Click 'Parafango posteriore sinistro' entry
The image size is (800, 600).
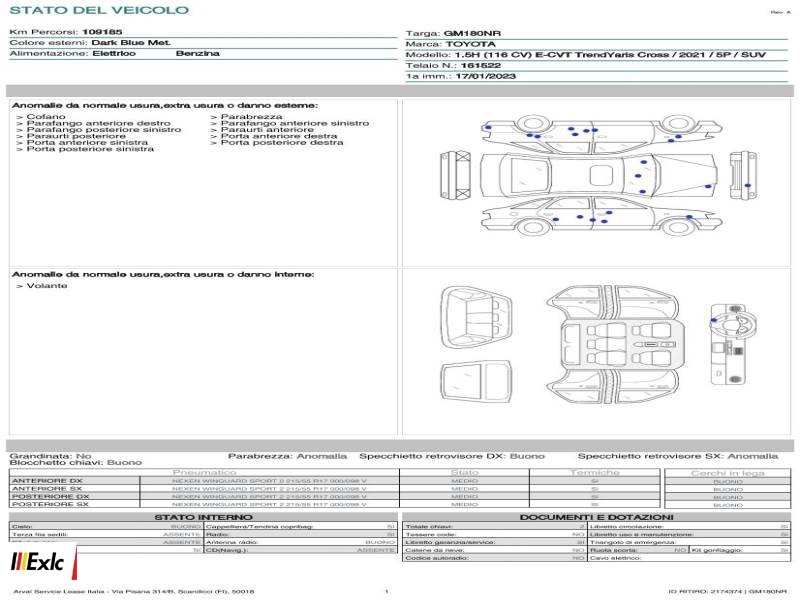tap(104, 130)
